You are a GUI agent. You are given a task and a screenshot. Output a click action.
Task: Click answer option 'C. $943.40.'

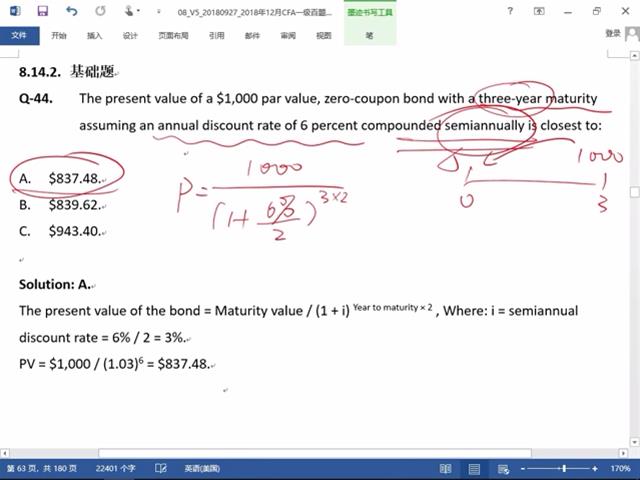pyautogui.click(x=60, y=231)
